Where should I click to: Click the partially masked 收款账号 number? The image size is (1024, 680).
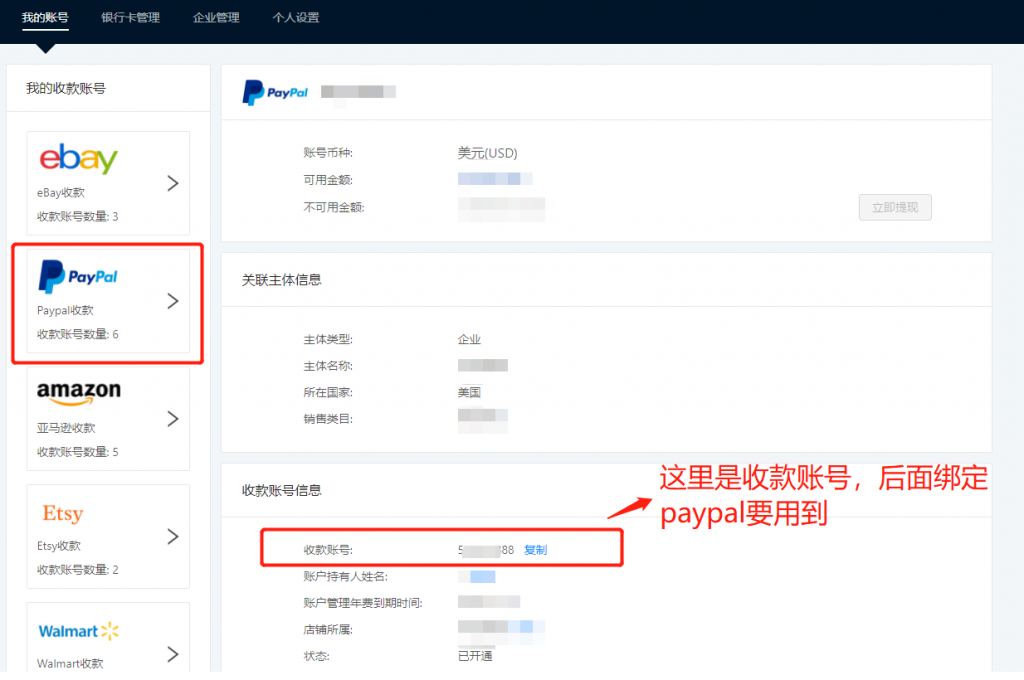pyautogui.click(x=486, y=550)
